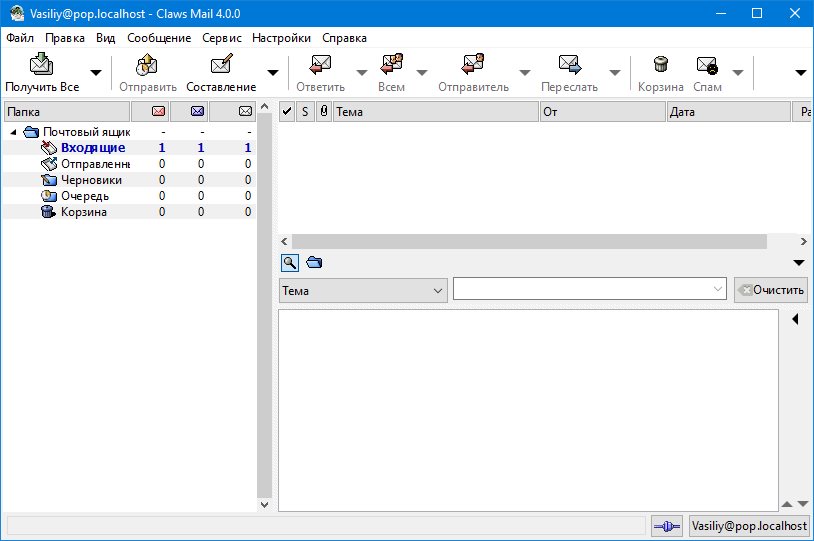Image resolution: width=814 pixels, height=541 pixels.
Task: Select the Отправленные folder
Action: click(96, 164)
